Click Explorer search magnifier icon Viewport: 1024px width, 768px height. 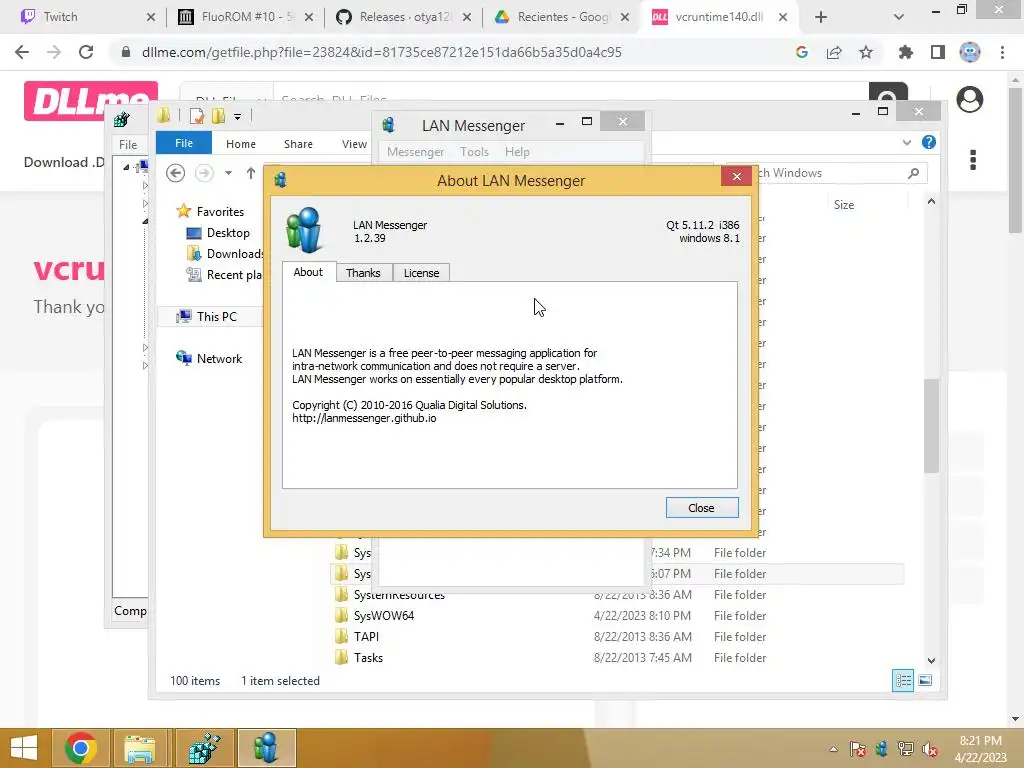tap(914, 173)
